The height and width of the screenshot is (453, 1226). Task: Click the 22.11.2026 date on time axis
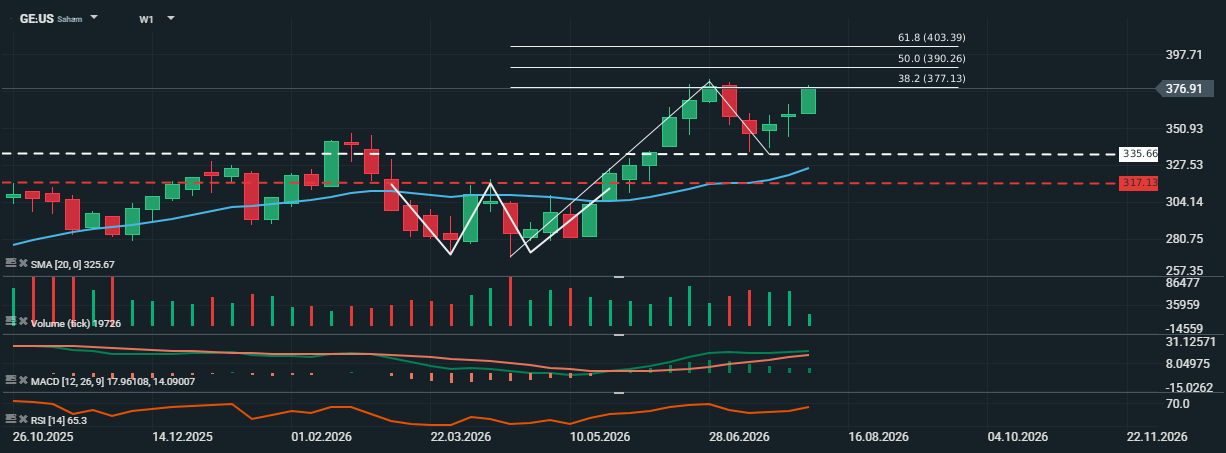click(x=1156, y=437)
